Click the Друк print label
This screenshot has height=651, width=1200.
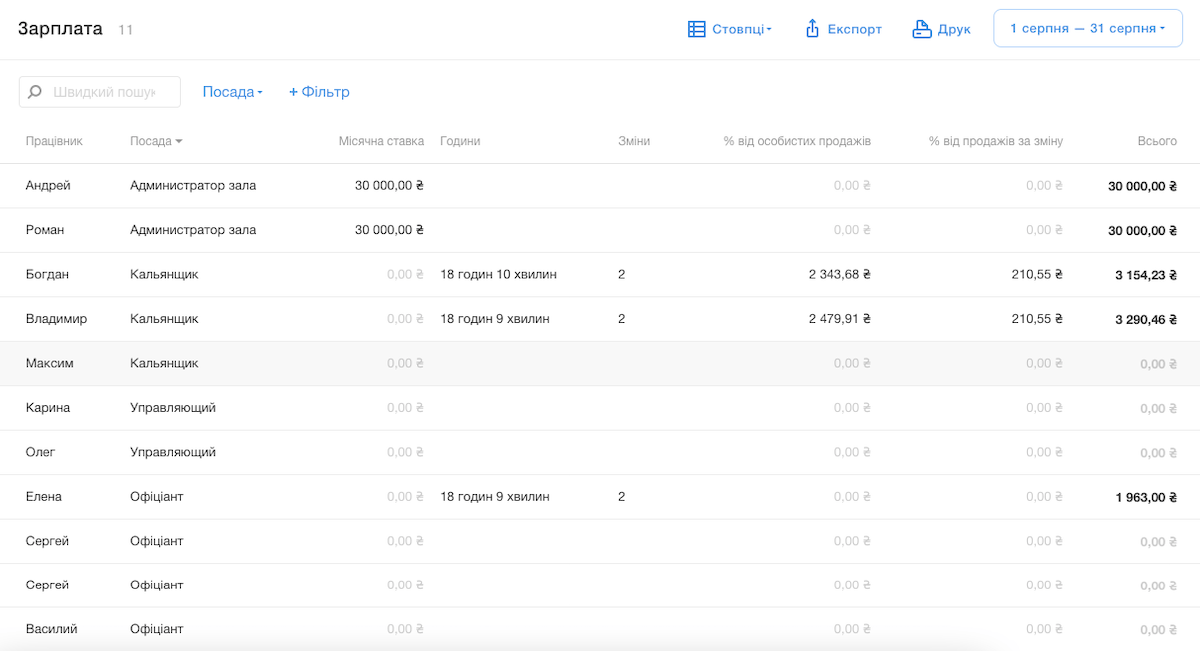(x=954, y=29)
